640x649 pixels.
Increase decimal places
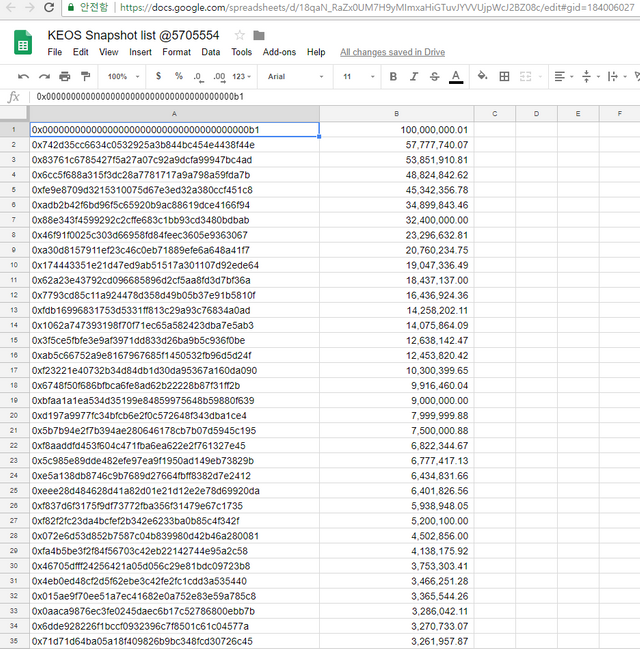pos(219,77)
